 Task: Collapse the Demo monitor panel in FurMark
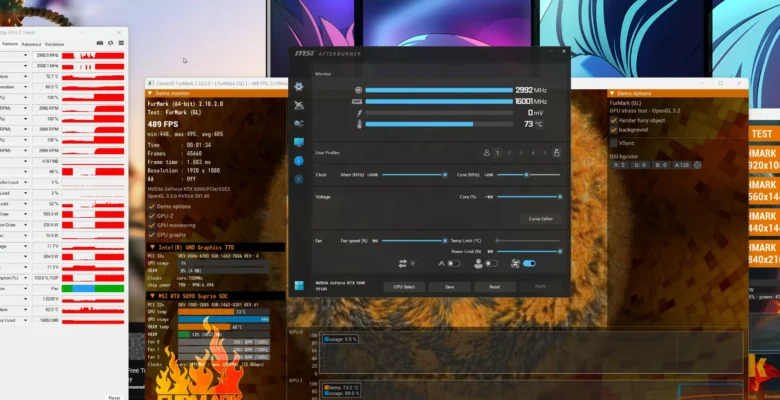pos(150,93)
